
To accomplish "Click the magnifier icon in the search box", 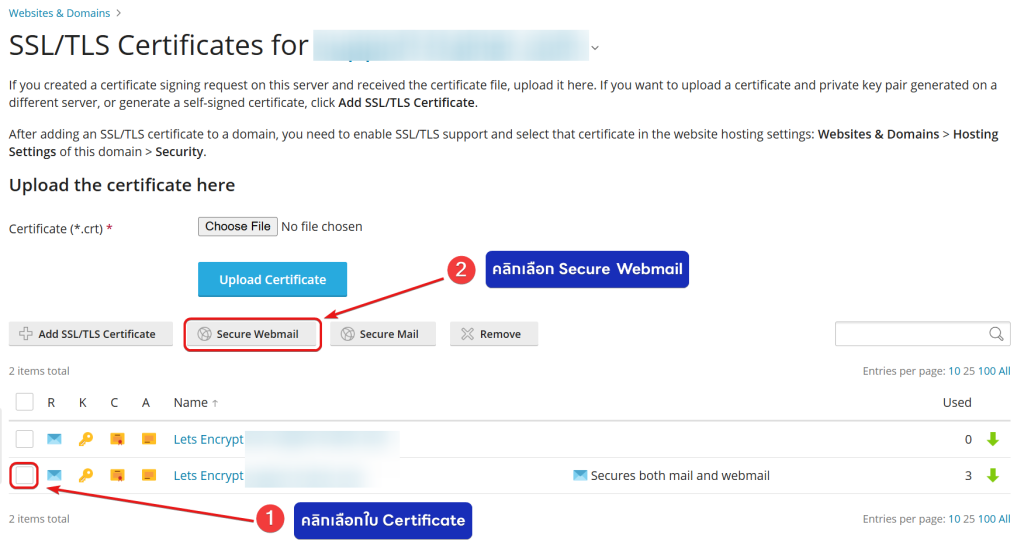I will 996,334.
